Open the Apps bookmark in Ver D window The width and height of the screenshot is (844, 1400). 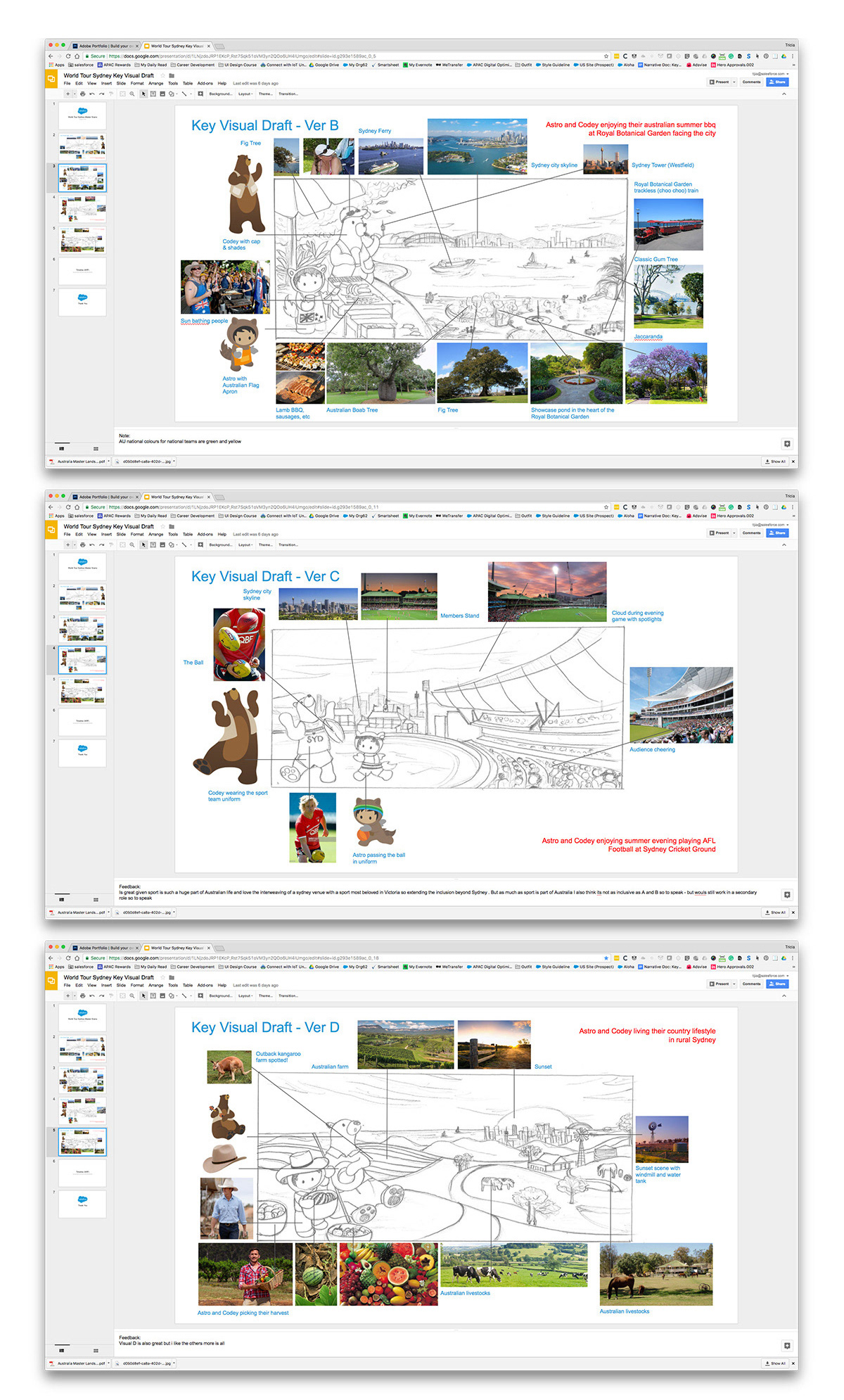coord(56,967)
